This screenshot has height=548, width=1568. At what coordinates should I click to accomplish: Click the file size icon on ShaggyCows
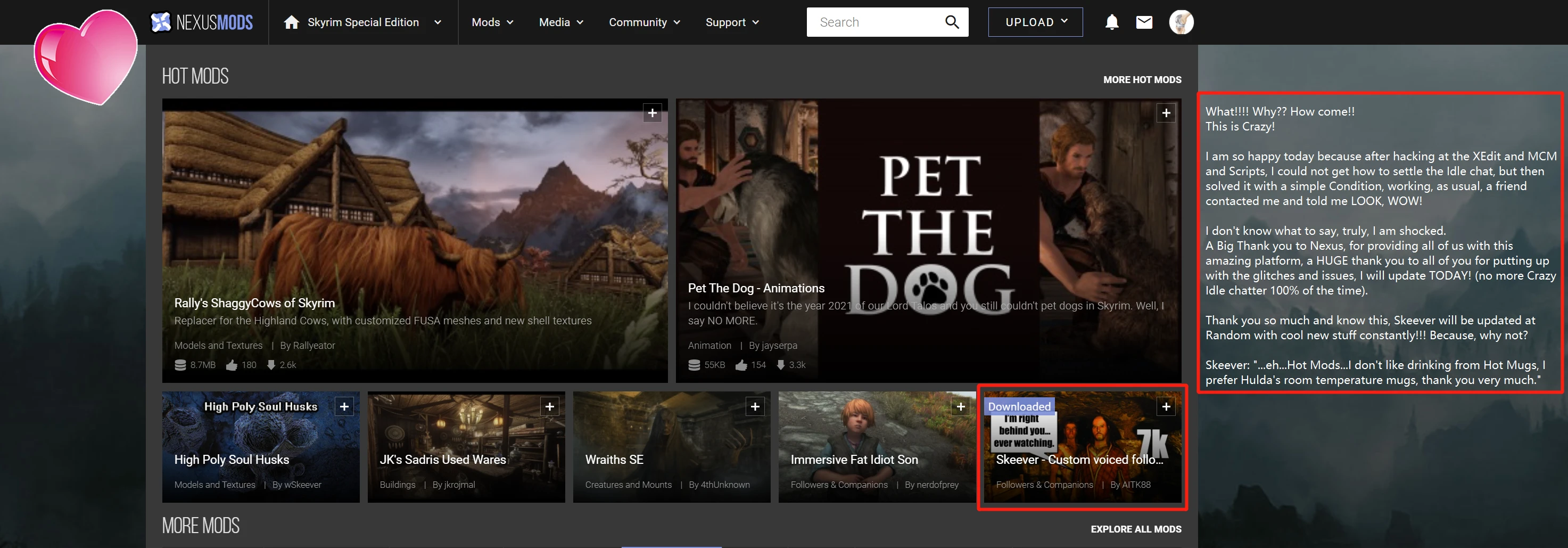click(x=180, y=365)
